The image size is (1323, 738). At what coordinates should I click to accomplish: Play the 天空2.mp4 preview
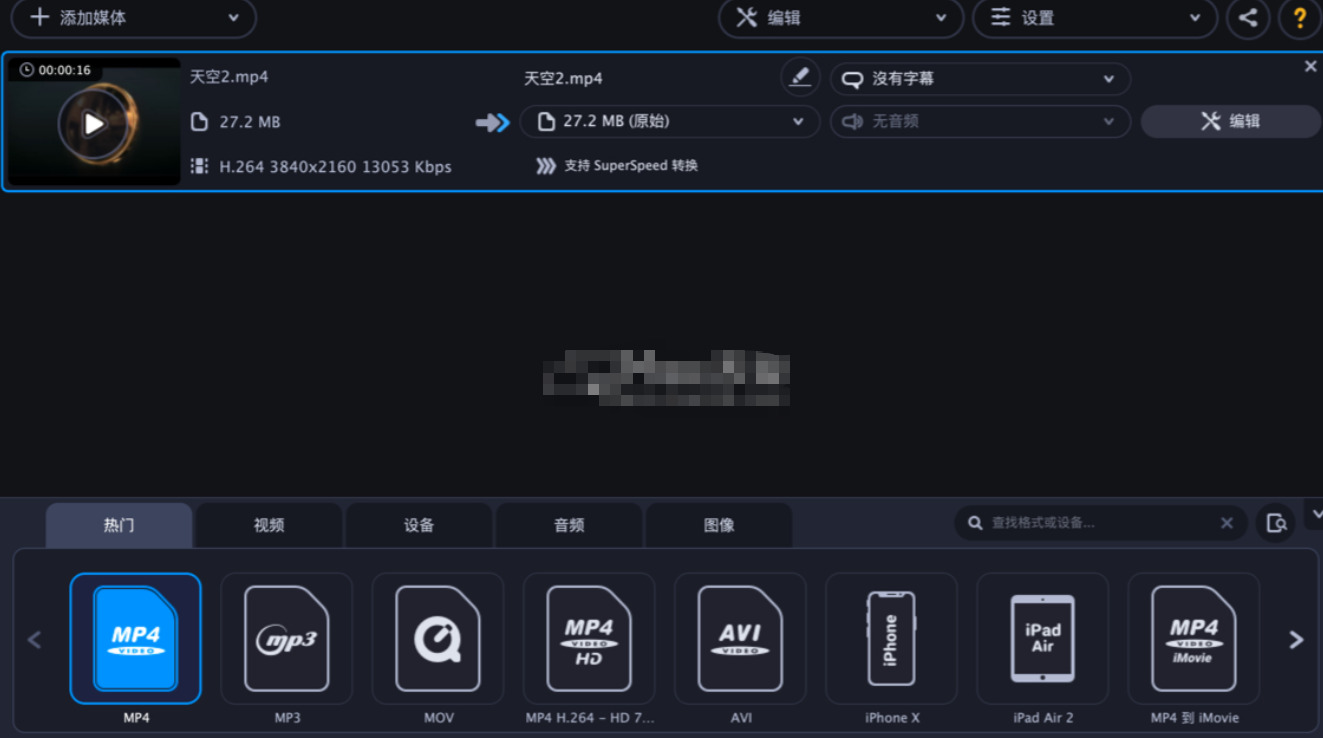tap(93, 124)
